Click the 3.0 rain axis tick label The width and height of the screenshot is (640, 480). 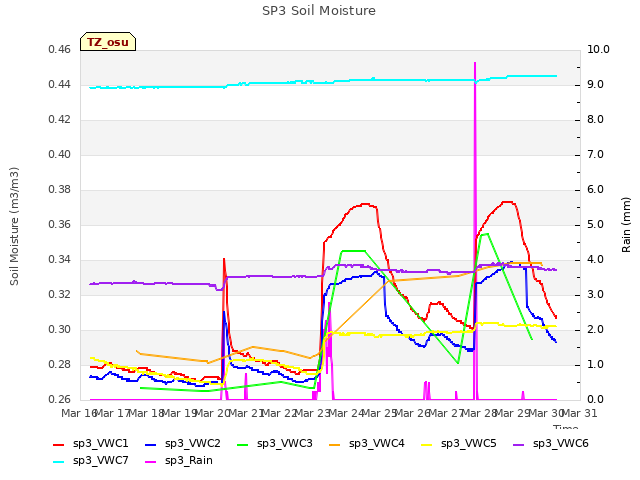click(595, 295)
